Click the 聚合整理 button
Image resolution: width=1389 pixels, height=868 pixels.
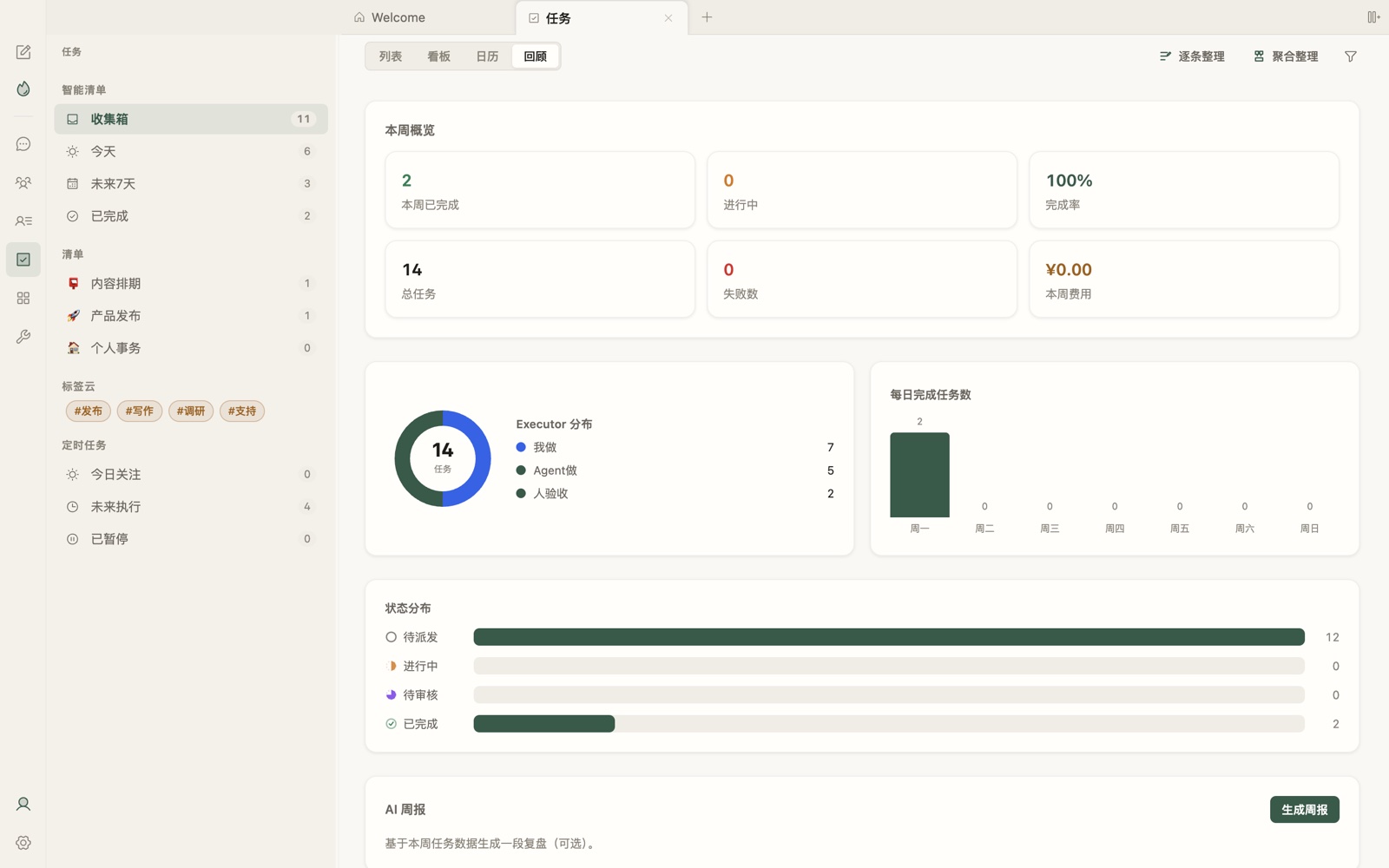click(x=1286, y=56)
